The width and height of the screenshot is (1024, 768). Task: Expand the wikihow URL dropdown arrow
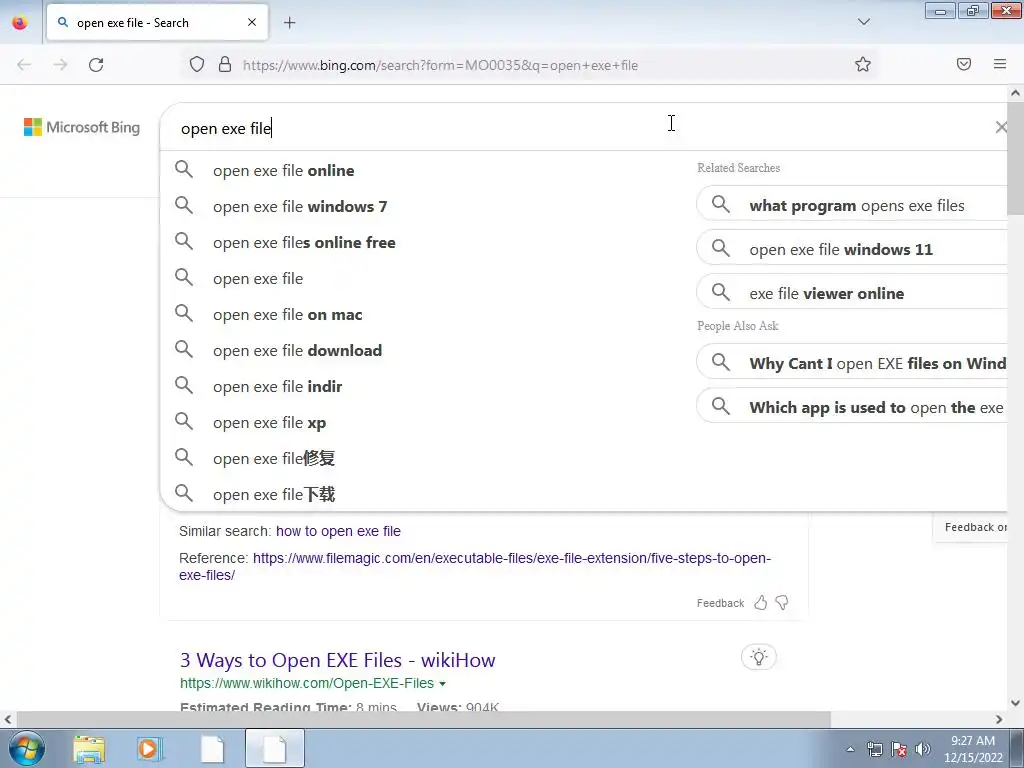coord(443,684)
